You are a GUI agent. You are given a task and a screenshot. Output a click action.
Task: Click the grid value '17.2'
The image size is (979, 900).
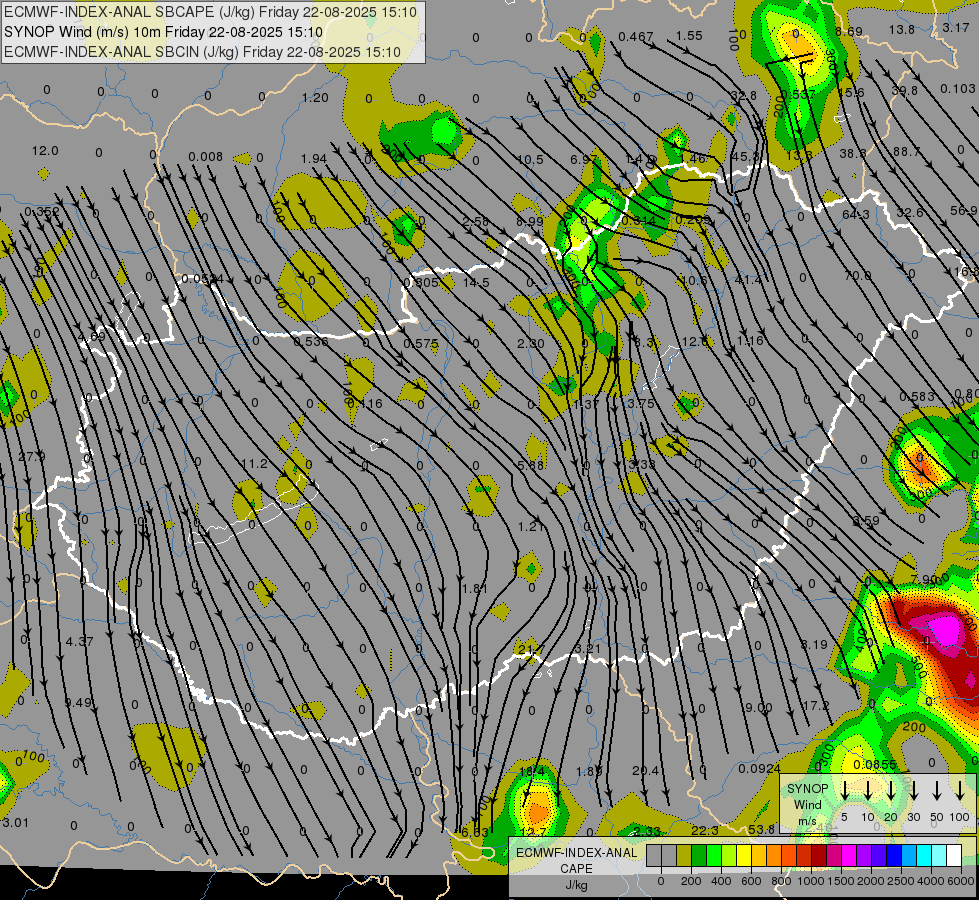click(815, 705)
